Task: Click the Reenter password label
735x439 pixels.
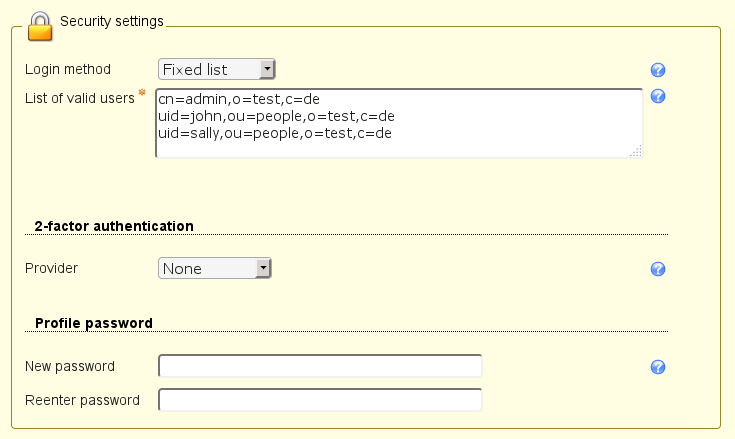Action: tap(82, 401)
